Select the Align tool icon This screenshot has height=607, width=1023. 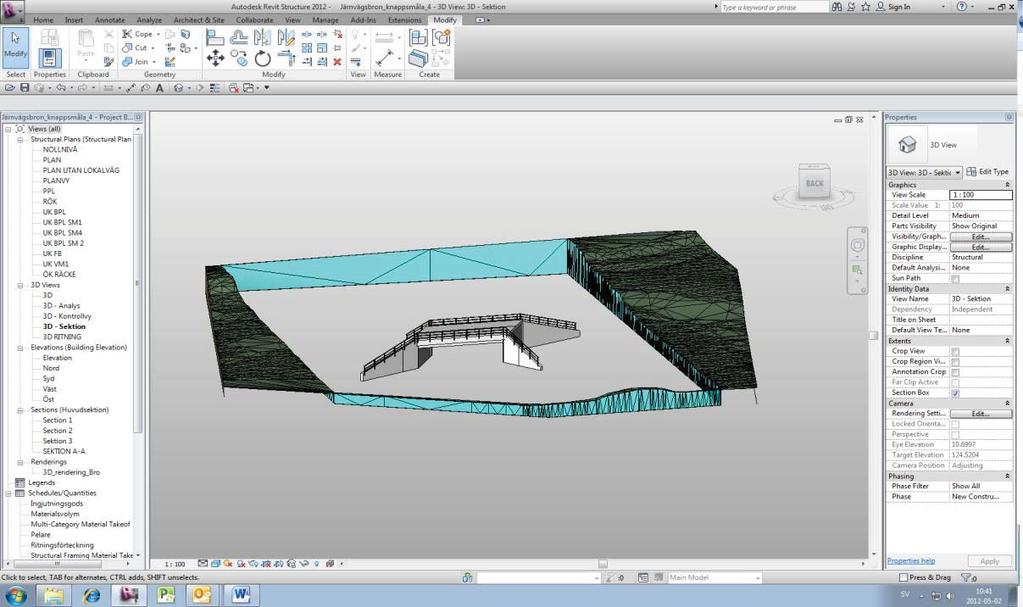215,38
